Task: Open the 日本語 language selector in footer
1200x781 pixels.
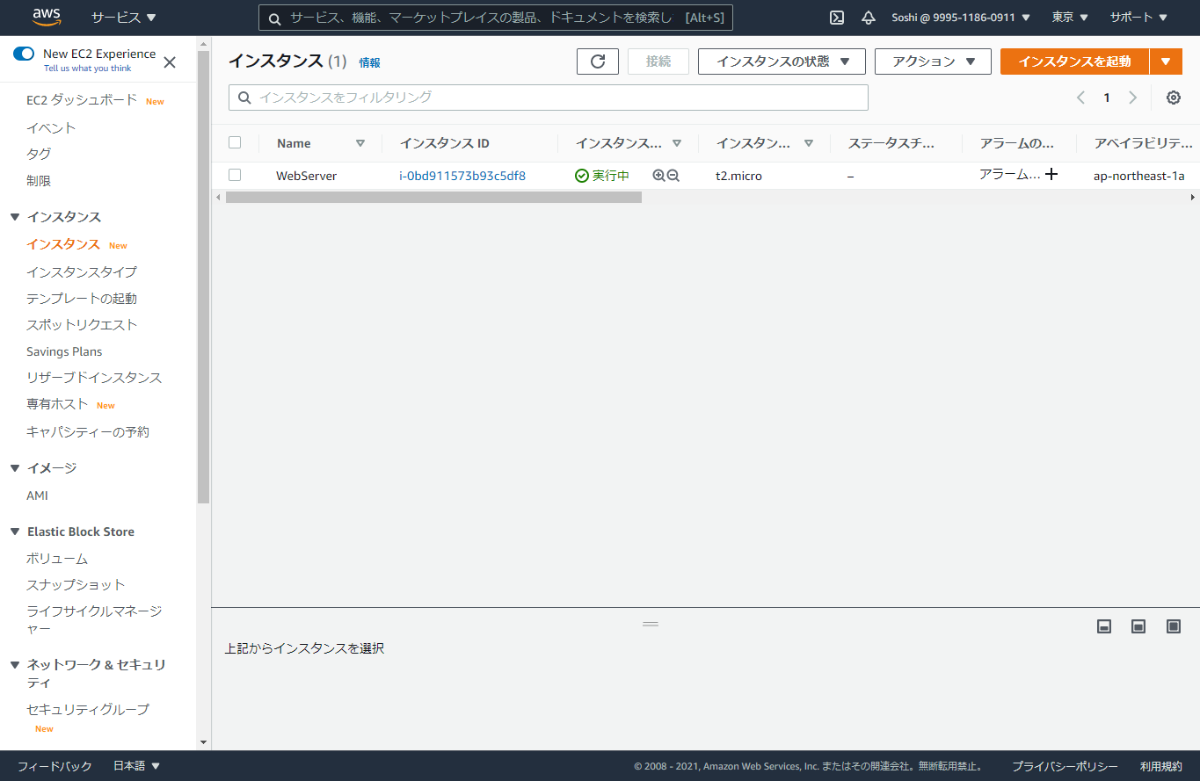Action: [137, 766]
